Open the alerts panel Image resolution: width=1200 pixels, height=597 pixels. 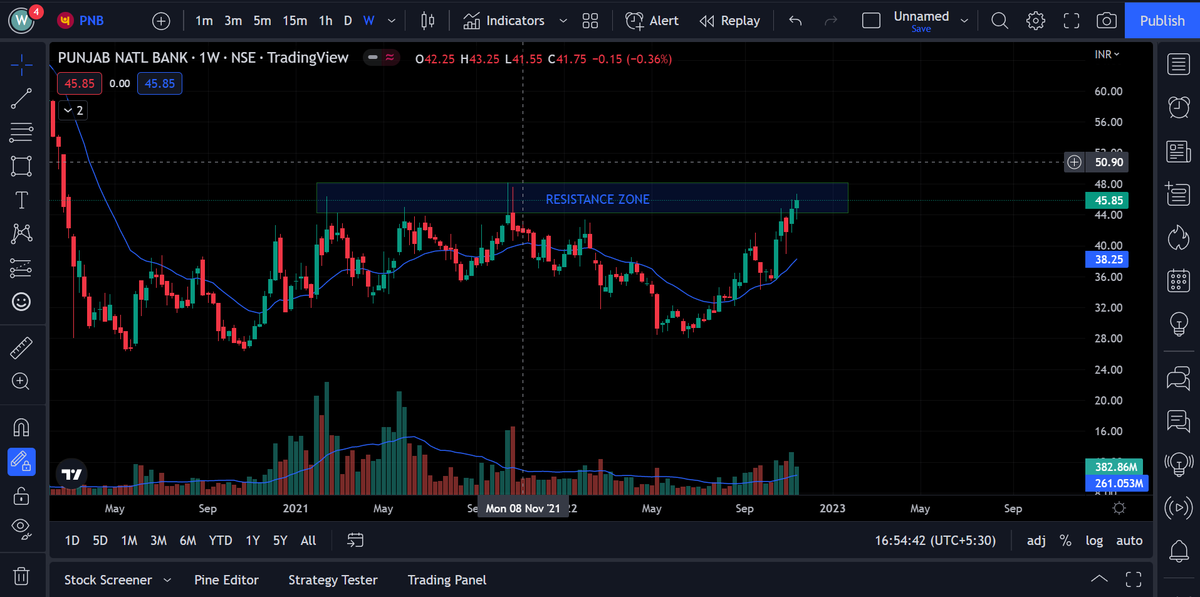point(1178,108)
